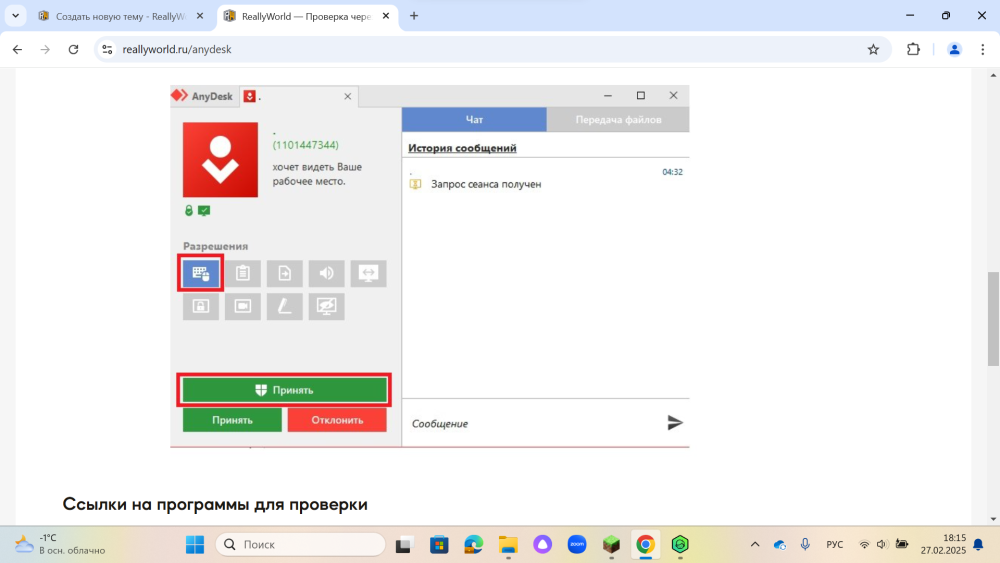Open the weather widget -1°C
This screenshot has width=1000, height=563.
[x=61, y=545]
